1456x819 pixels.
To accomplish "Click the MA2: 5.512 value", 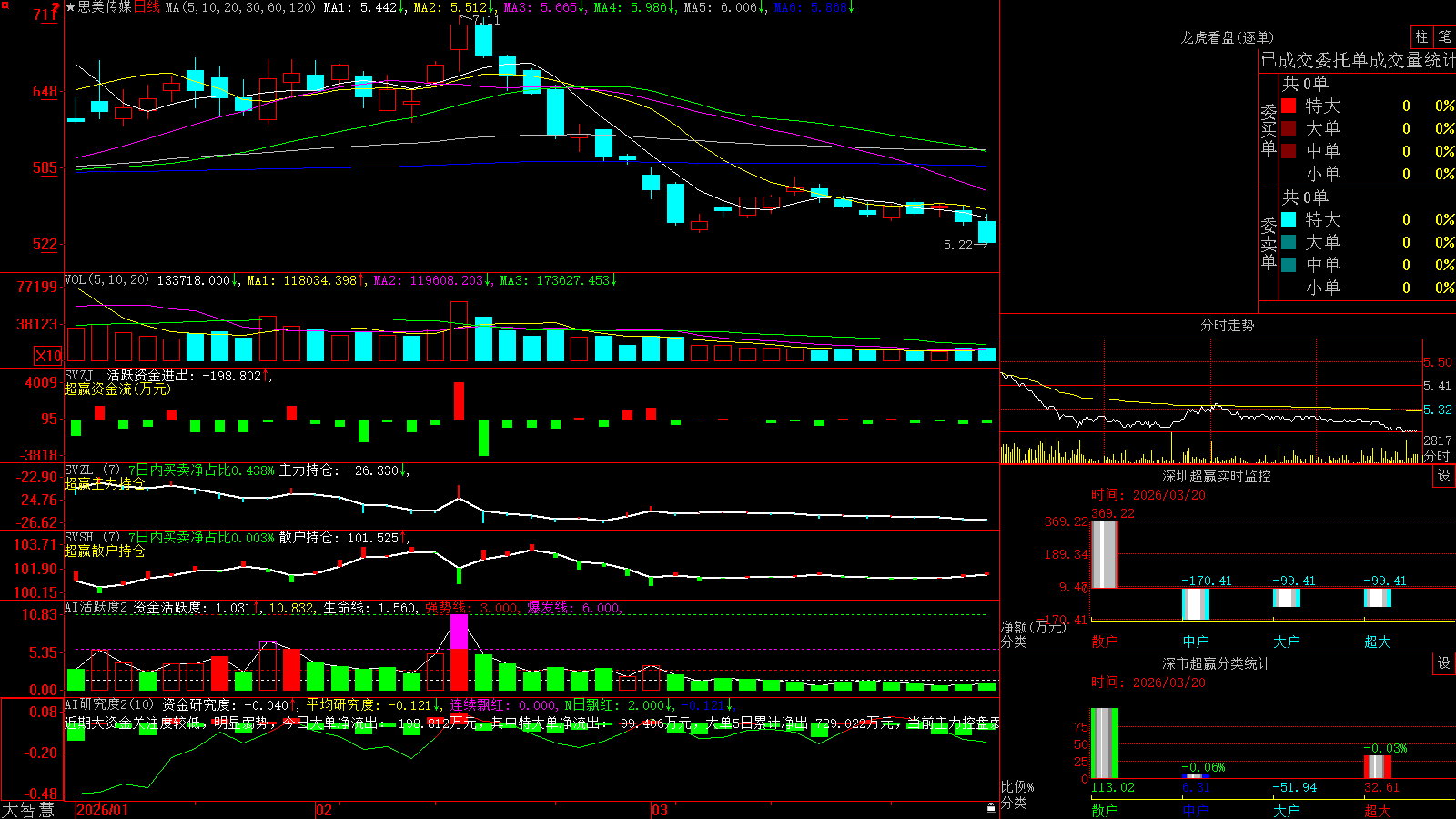I will [x=454, y=7].
